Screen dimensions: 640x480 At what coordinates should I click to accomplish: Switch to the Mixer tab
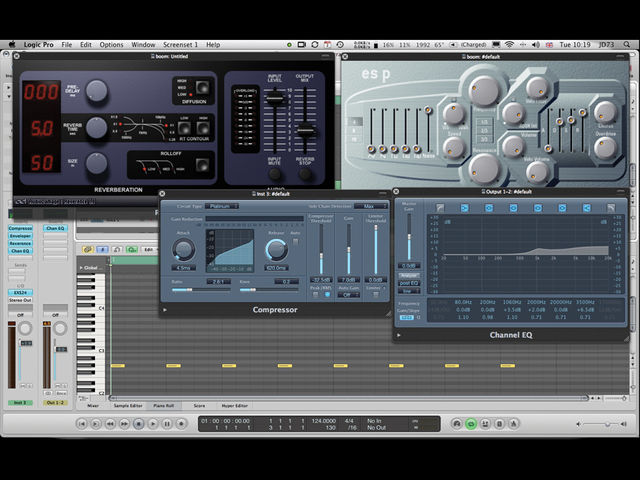coord(93,406)
